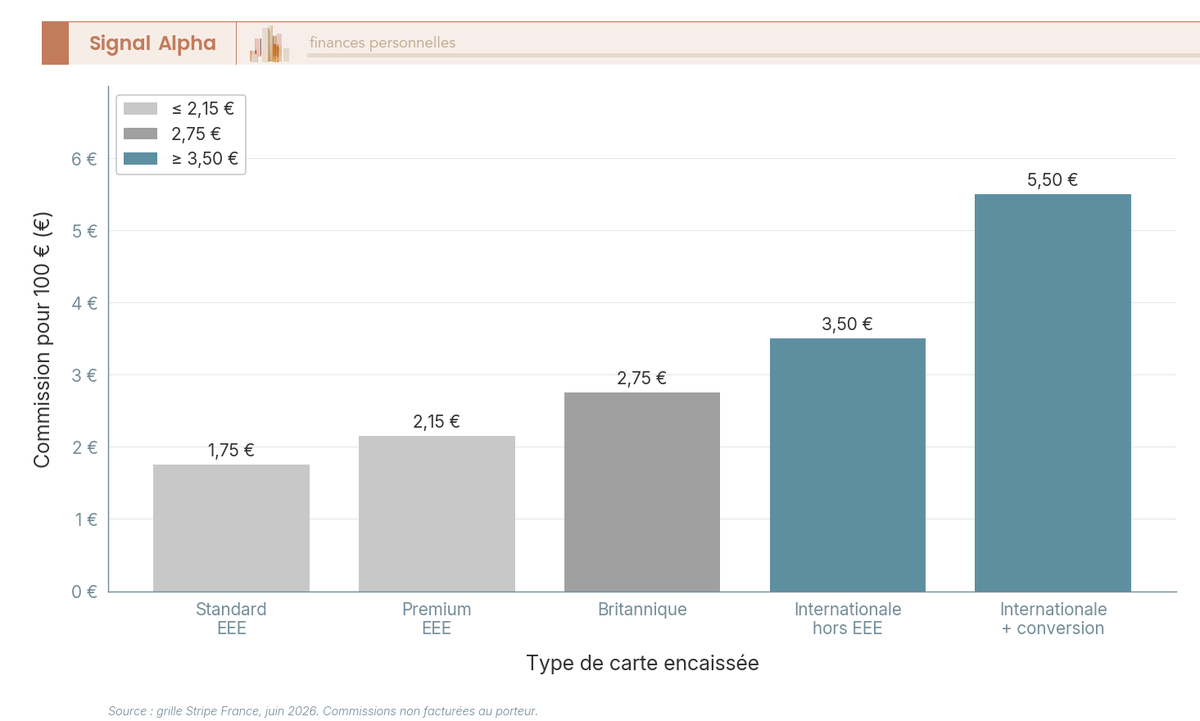Viewport: 1200px width, 721px height.
Task: Click the '1,75 €' value label
Action: pos(231,451)
